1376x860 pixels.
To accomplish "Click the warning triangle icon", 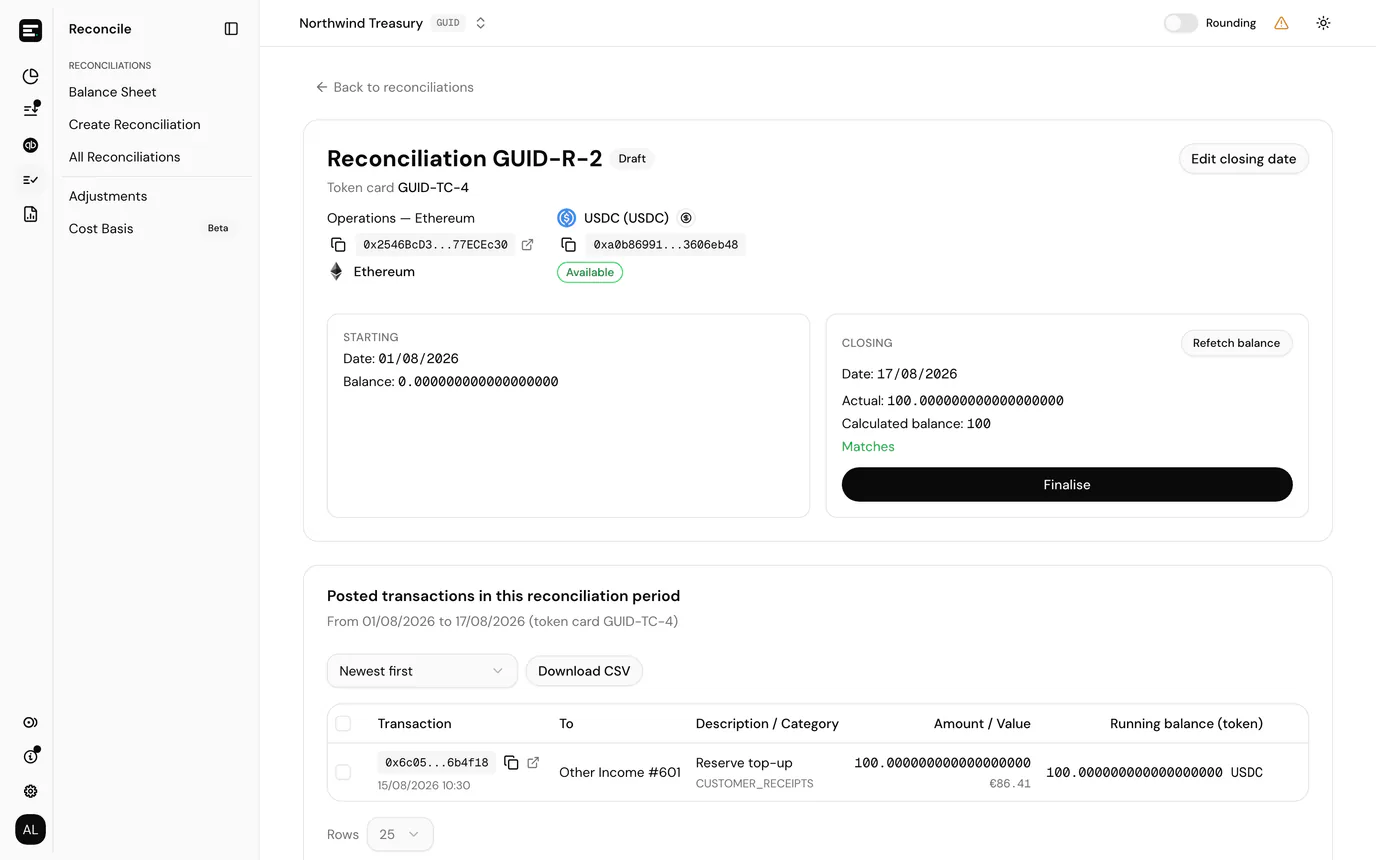I will tap(1281, 23).
